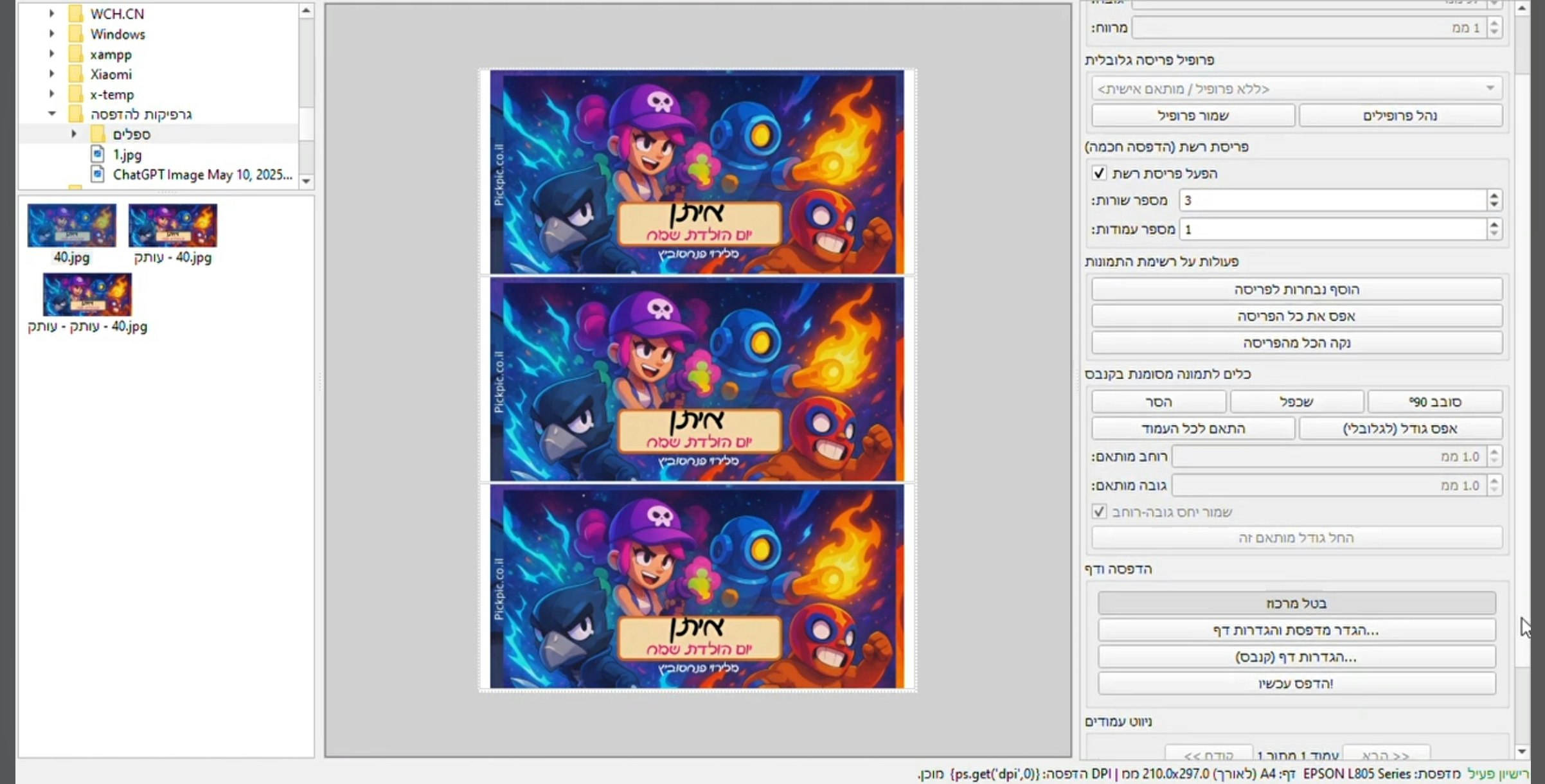Click the סובב 90° rotate button
The image size is (1545, 784).
pos(1434,402)
